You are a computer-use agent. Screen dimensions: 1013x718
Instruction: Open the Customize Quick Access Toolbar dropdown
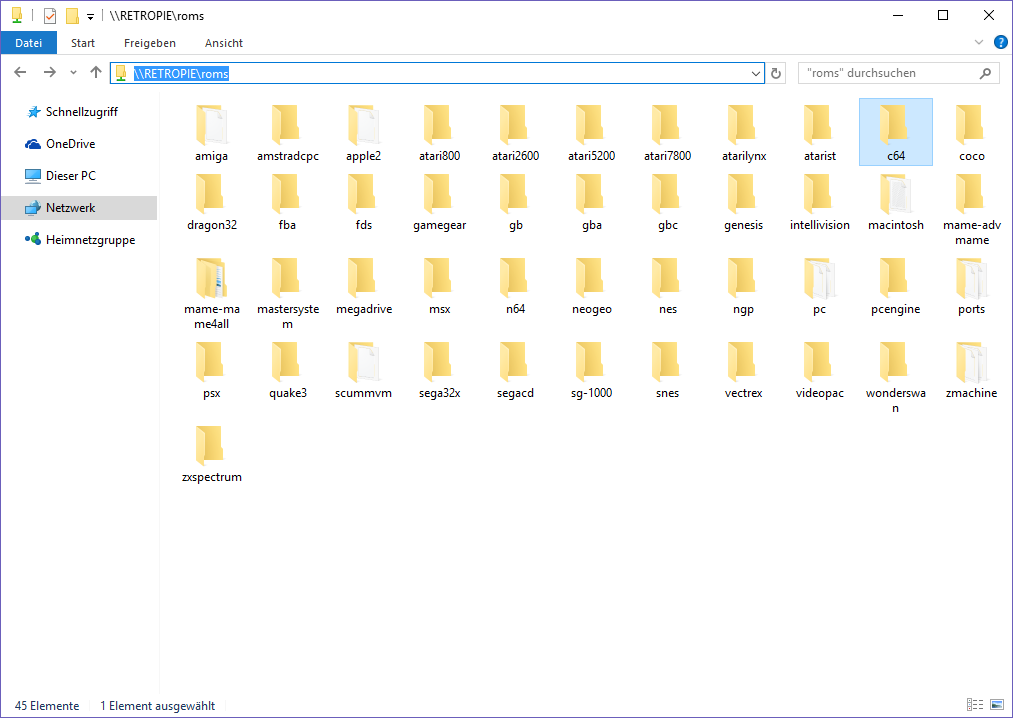[x=91, y=17]
